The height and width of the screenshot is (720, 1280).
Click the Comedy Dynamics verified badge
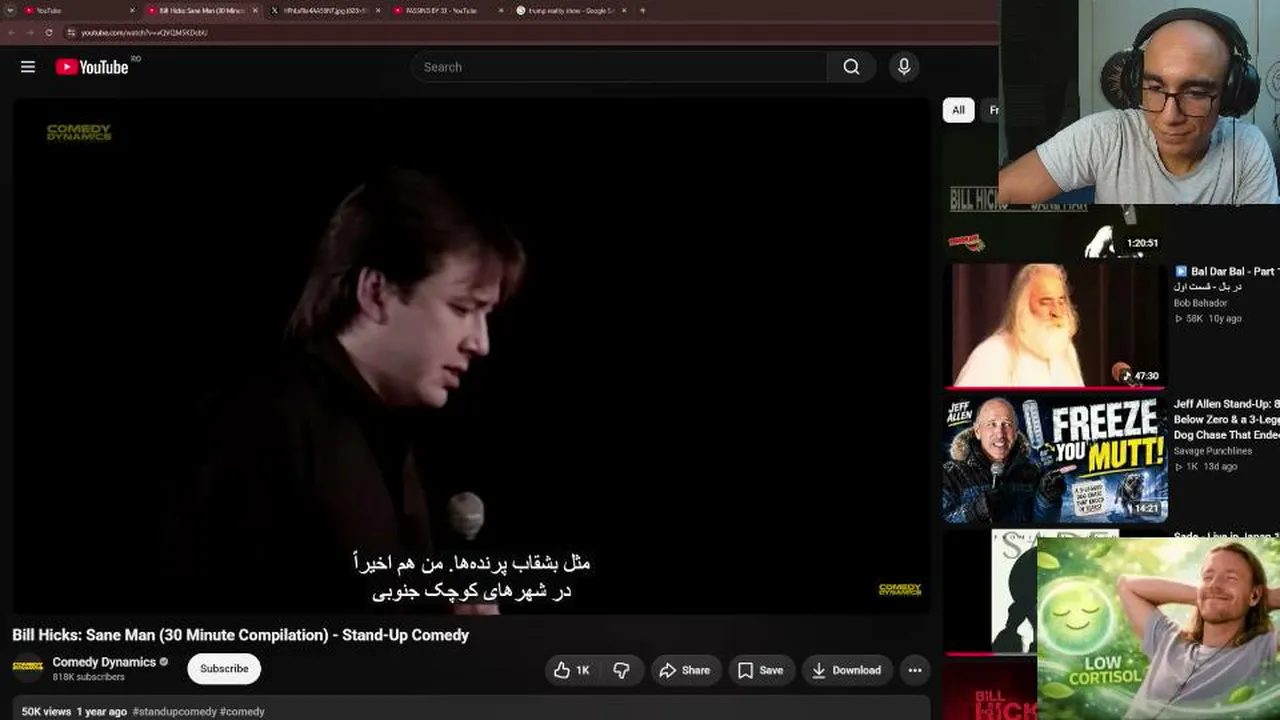click(x=164, y=662)
